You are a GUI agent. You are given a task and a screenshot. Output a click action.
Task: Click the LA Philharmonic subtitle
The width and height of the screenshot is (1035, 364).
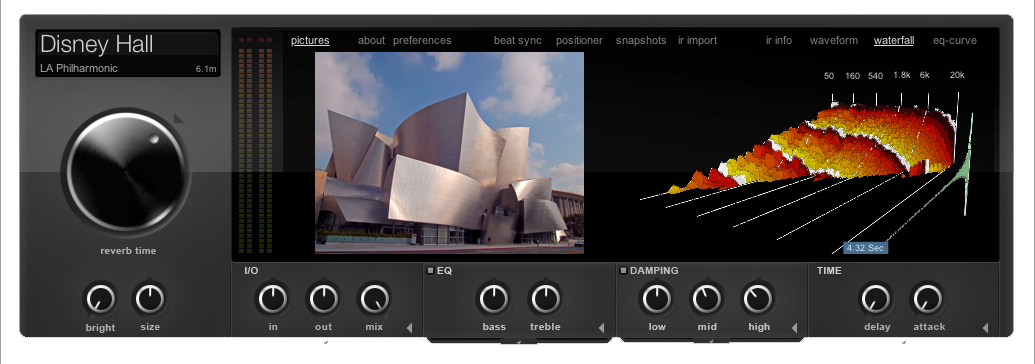[x=79, y=68]
